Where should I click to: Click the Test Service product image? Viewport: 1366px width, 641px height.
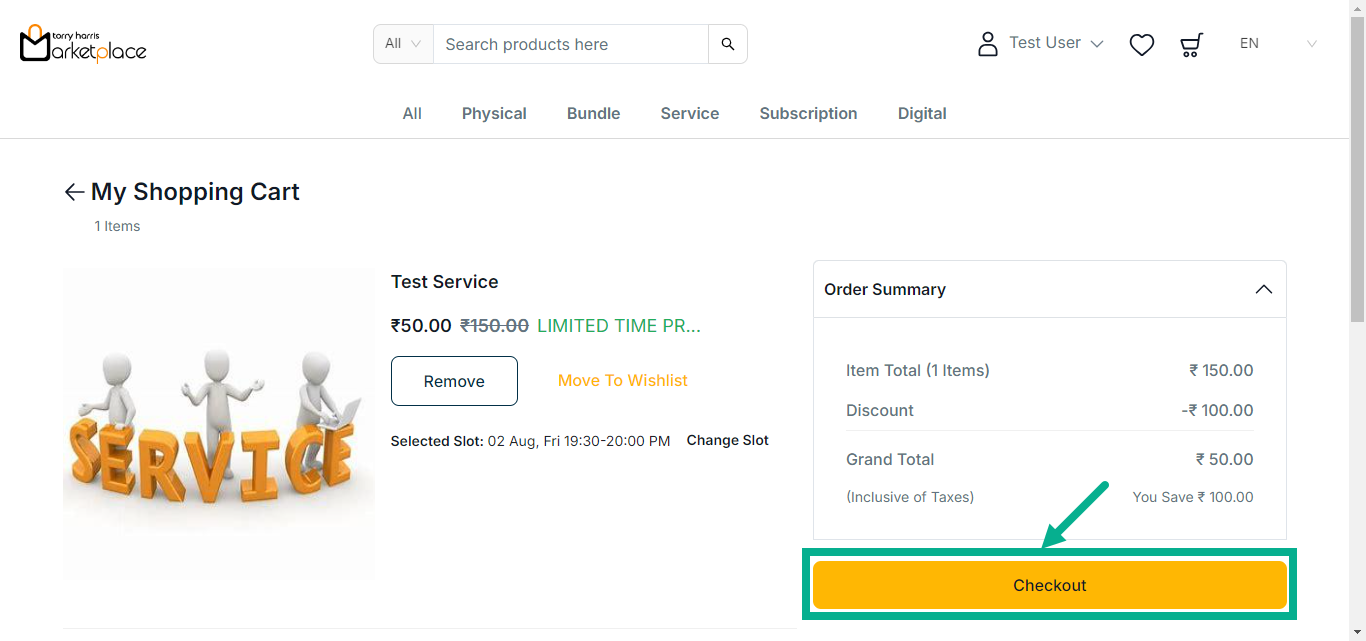click(218, 423)
